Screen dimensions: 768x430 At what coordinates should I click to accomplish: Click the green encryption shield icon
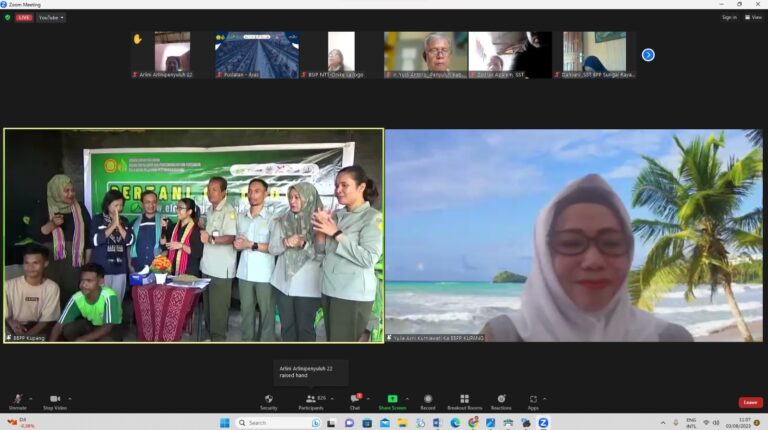(x=7, y=17)
